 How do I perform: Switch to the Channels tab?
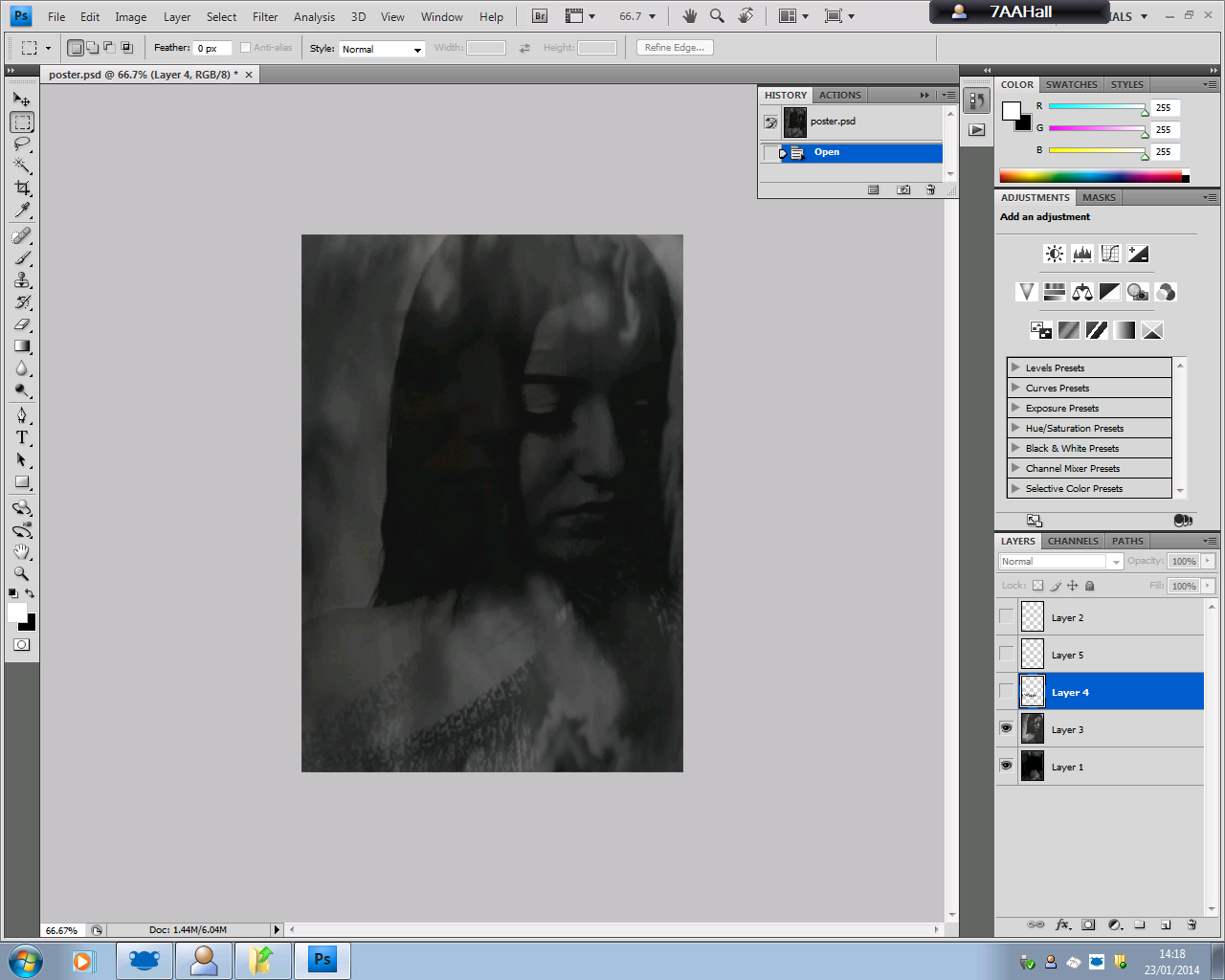(1073, 541)
